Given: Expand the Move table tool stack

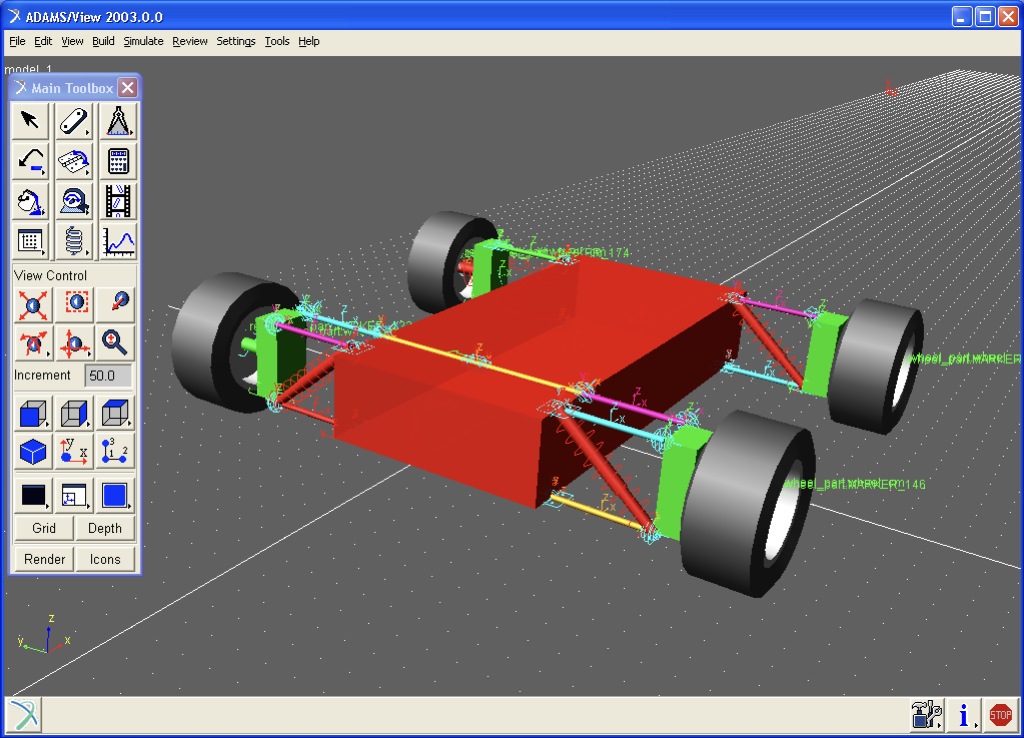Looking at the screenshot, I should pos(30,242).
